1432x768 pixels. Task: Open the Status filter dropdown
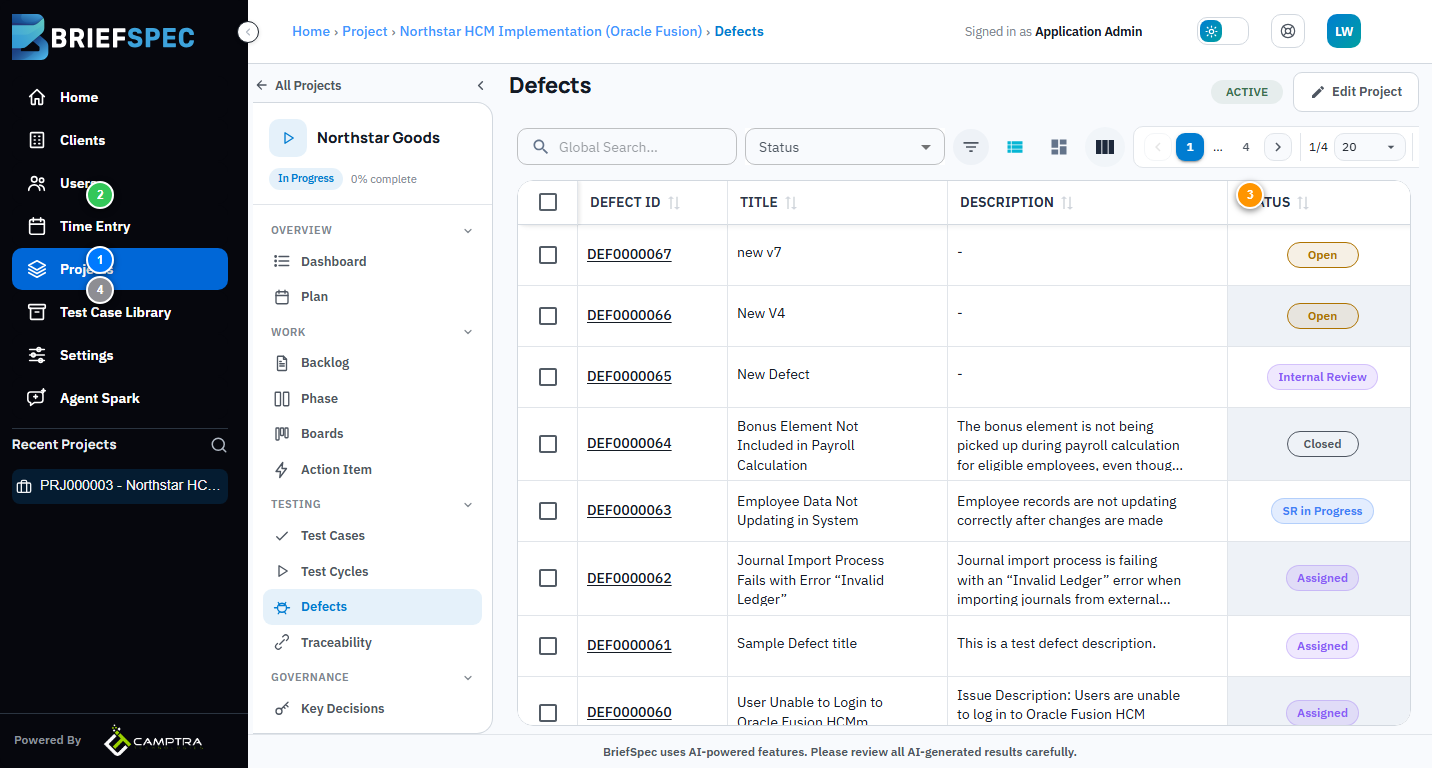[x=845, y=147]
